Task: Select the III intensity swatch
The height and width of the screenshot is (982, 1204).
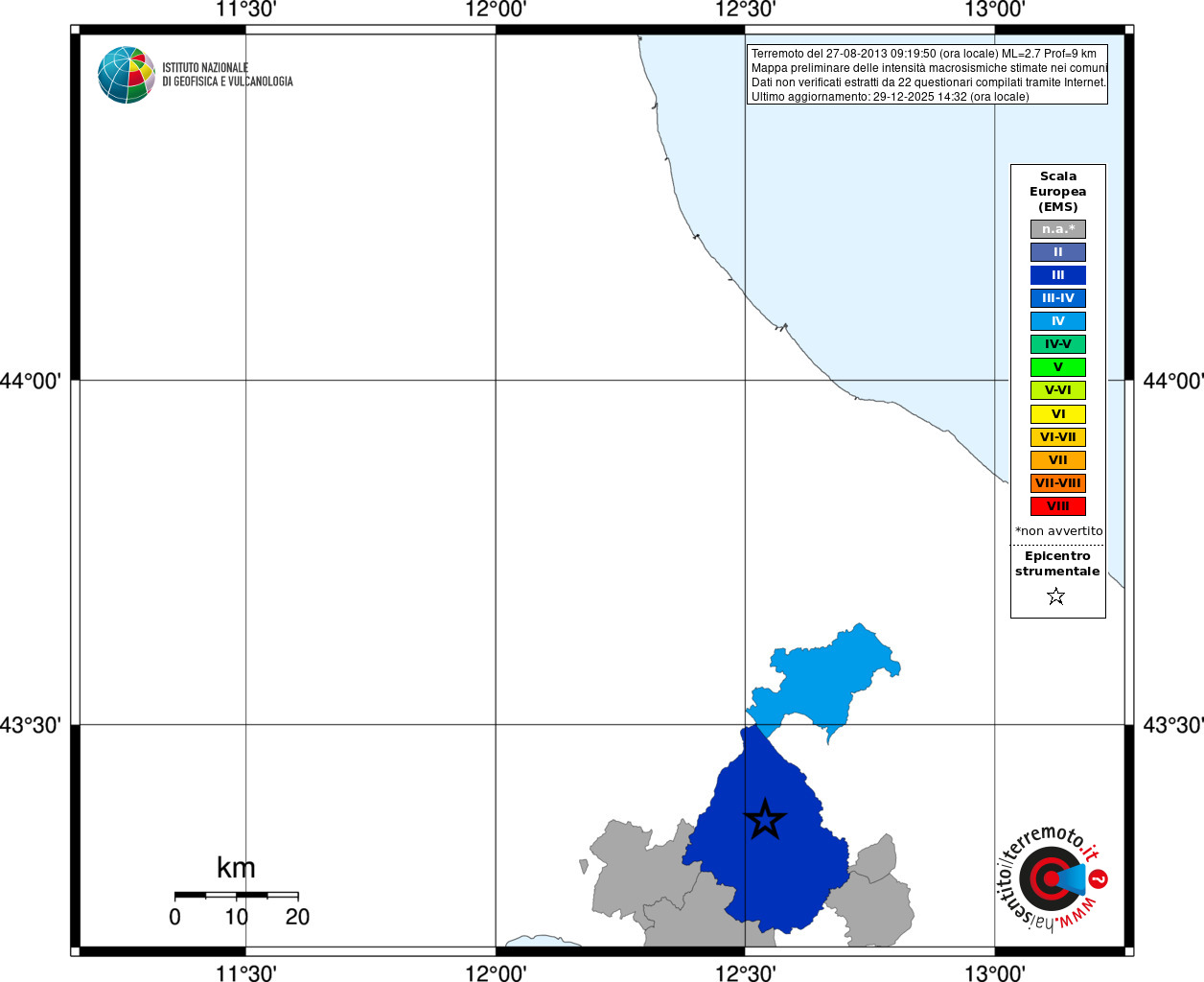Action: point(1058,275)
